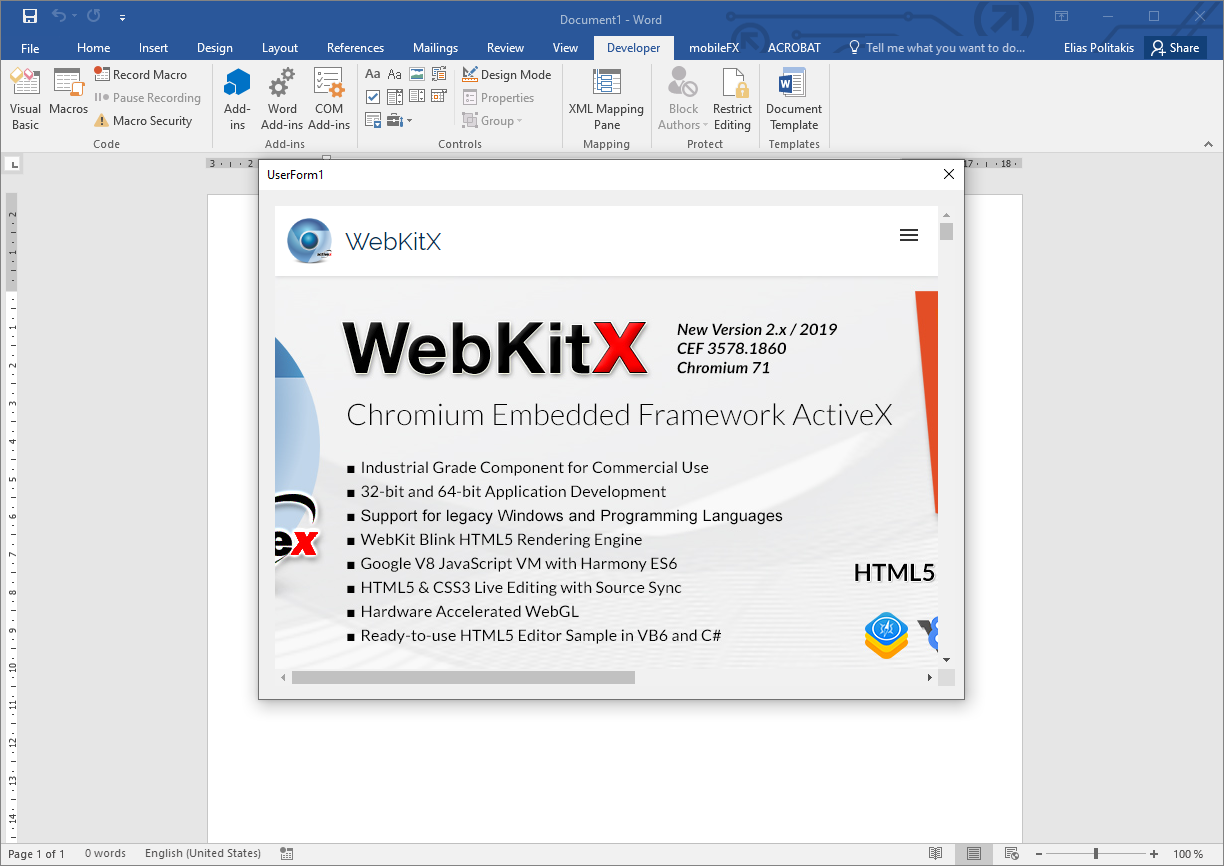Collapse the ribbon with arrow

pos(1209,144)
